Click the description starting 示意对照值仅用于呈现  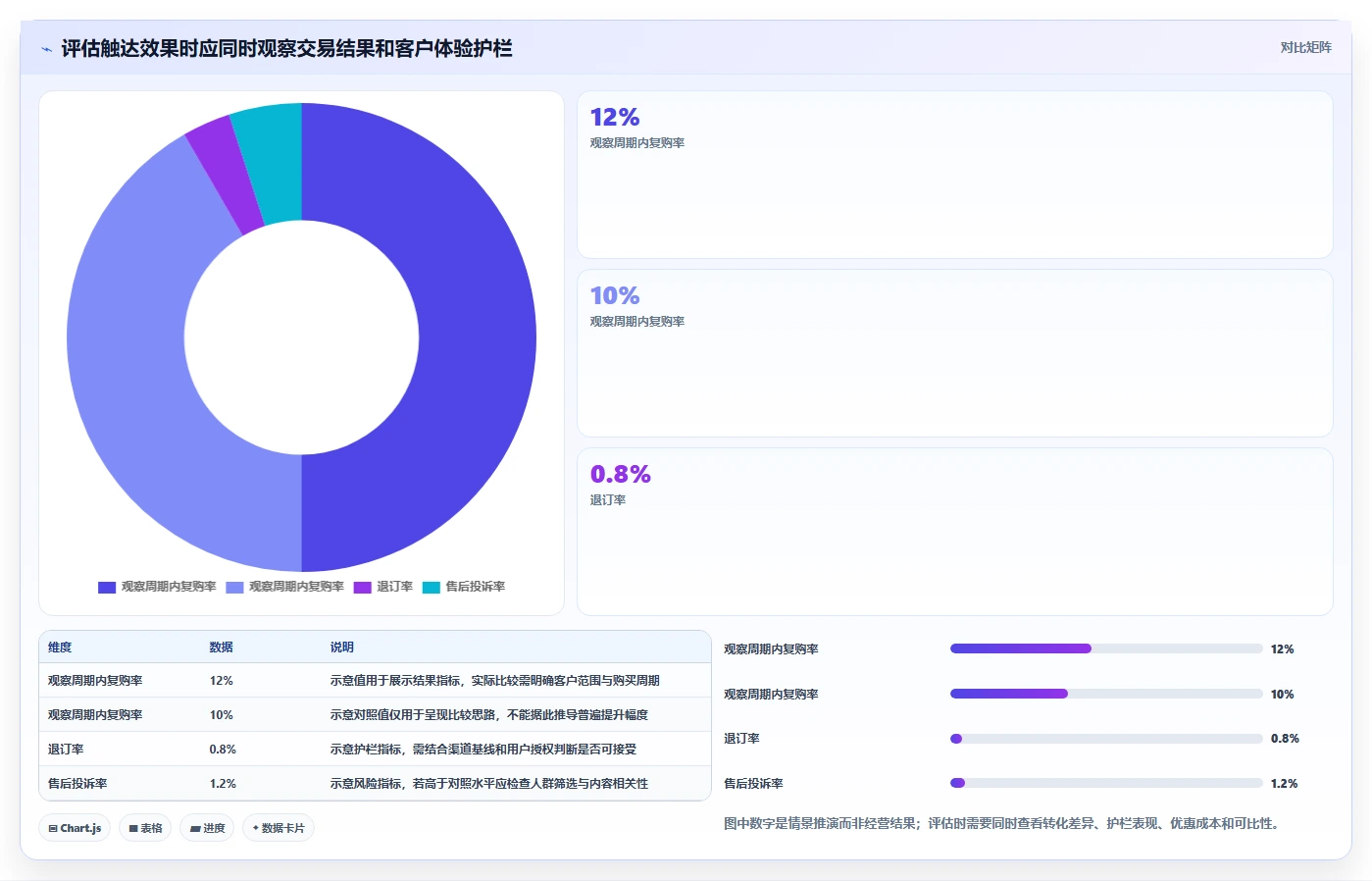point(488,715)
